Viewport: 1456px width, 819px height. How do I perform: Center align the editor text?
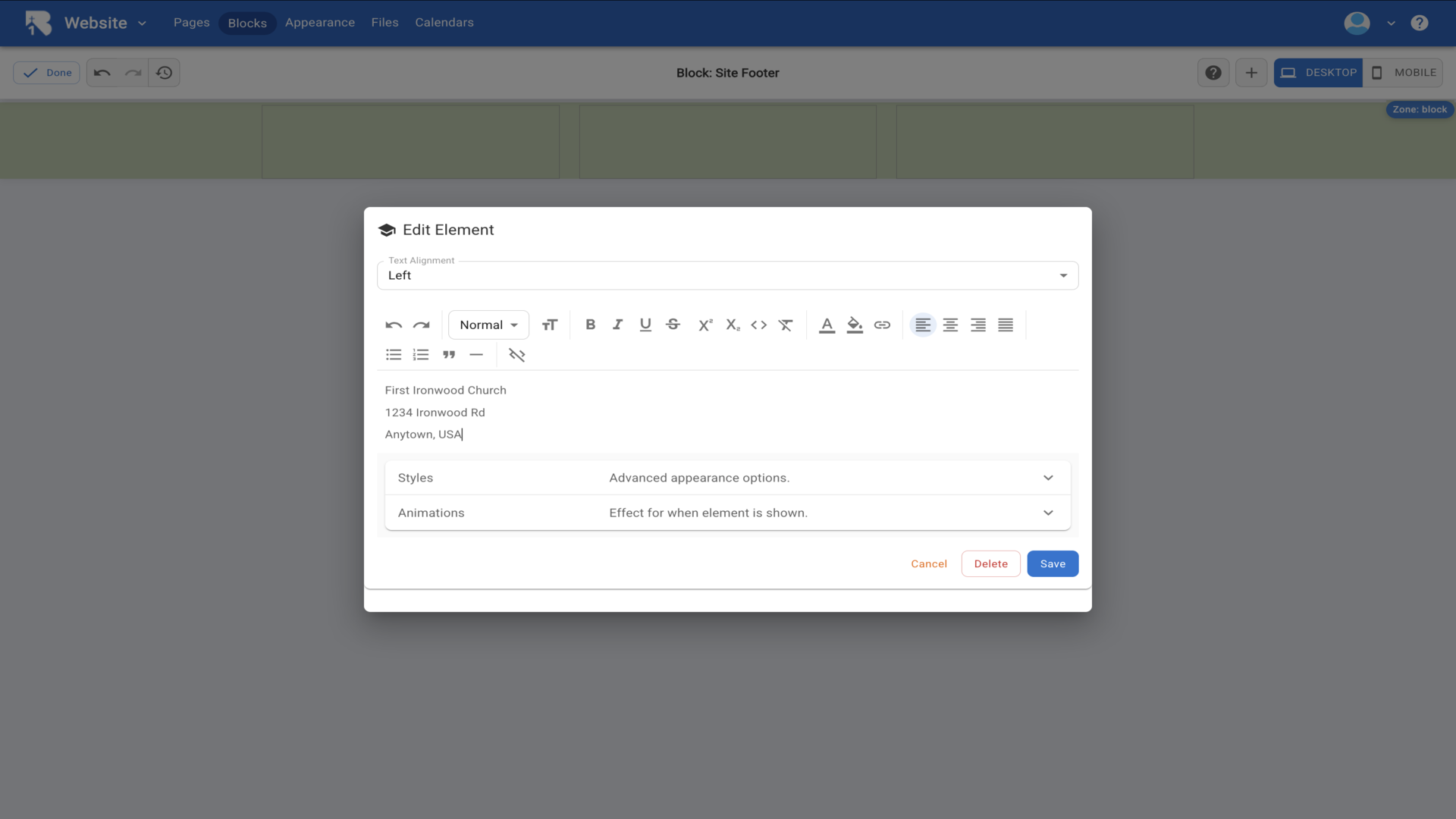(x=950, y=325)
